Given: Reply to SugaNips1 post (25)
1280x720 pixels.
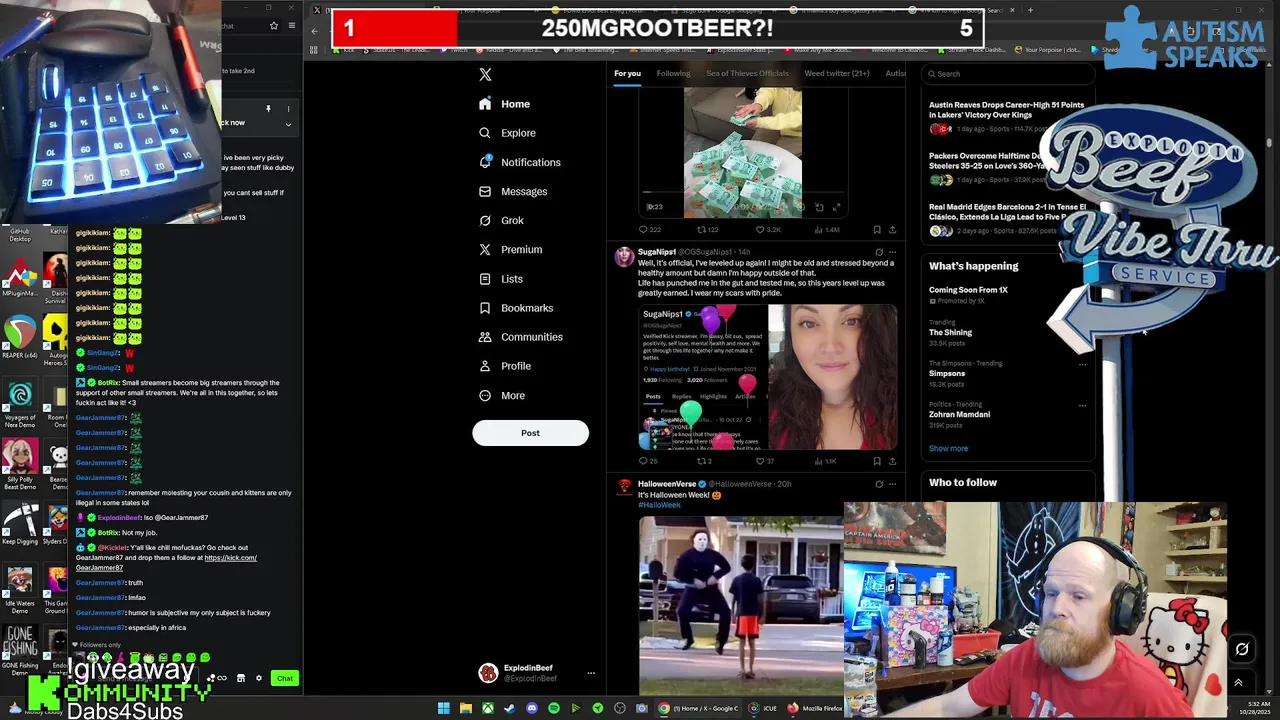Looking at the screenshot, I should [648, 461].
